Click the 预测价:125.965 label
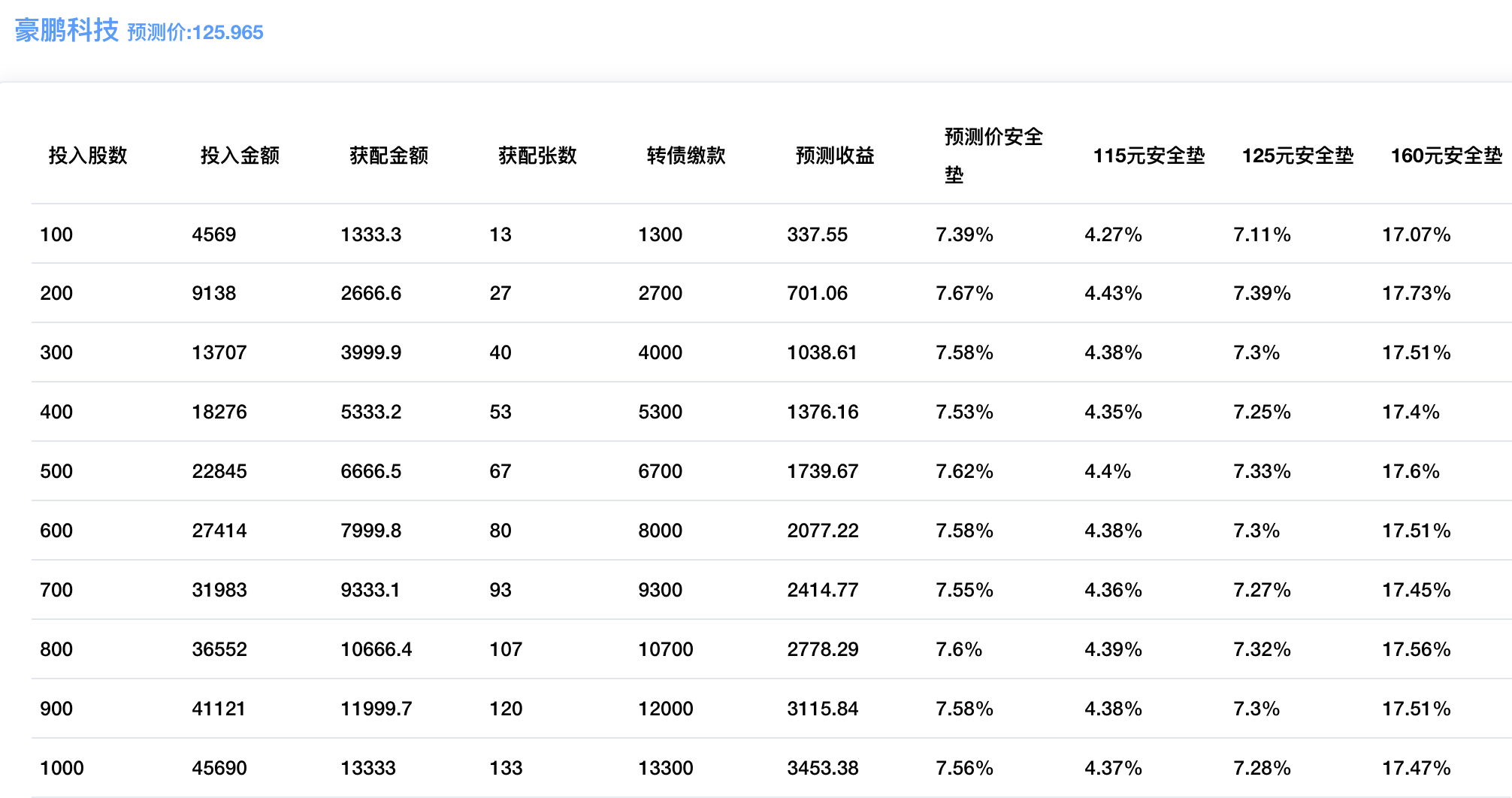 click(x=195, y=32)
